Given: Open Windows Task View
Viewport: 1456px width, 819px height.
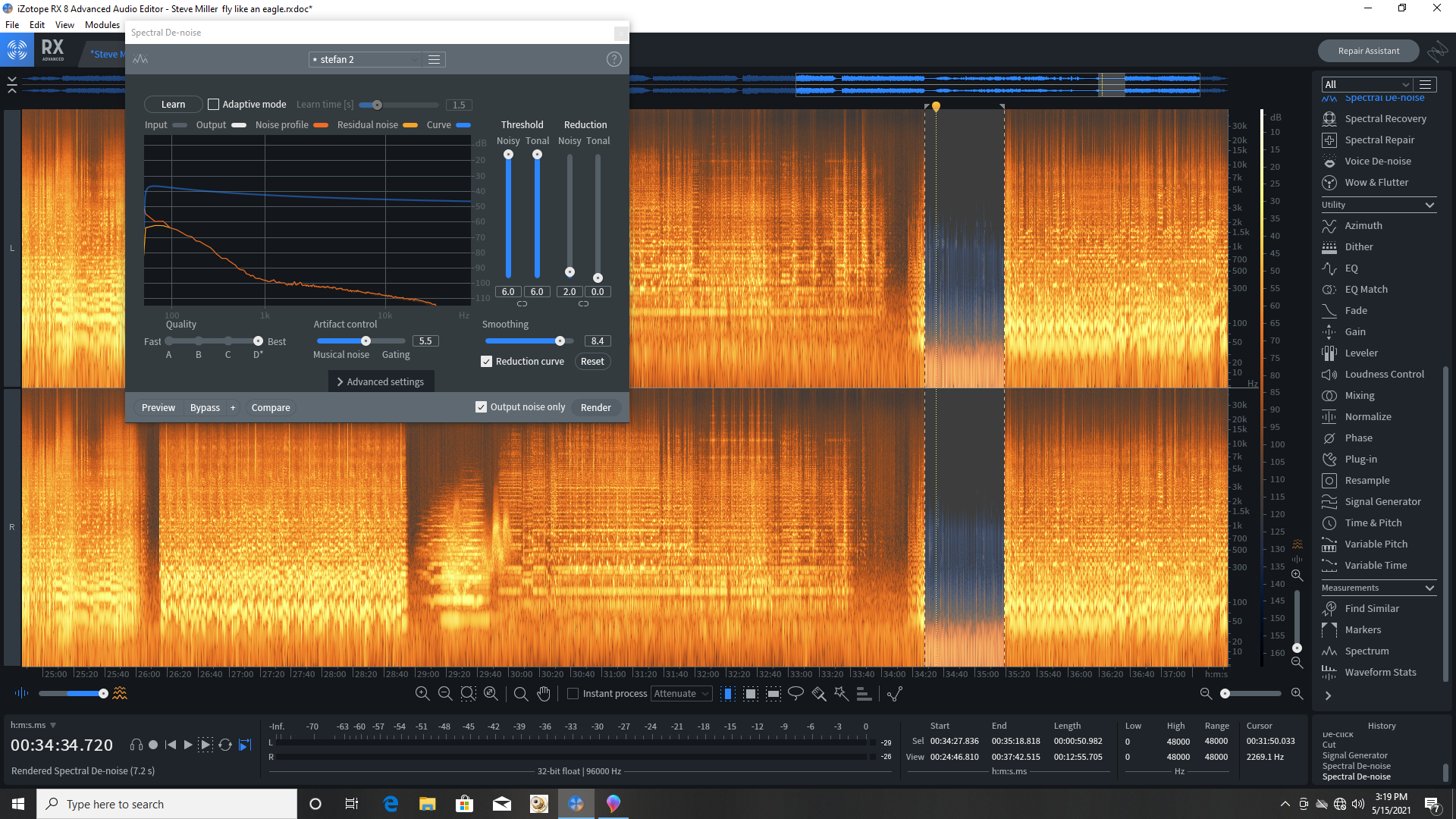Looking at the screenshot, I should click(352, 804).
